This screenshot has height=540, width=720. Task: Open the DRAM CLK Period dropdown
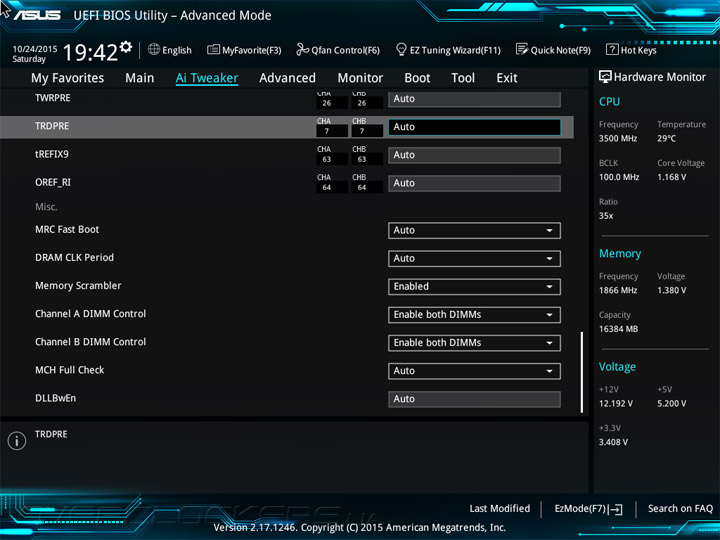tap(474, 259)
